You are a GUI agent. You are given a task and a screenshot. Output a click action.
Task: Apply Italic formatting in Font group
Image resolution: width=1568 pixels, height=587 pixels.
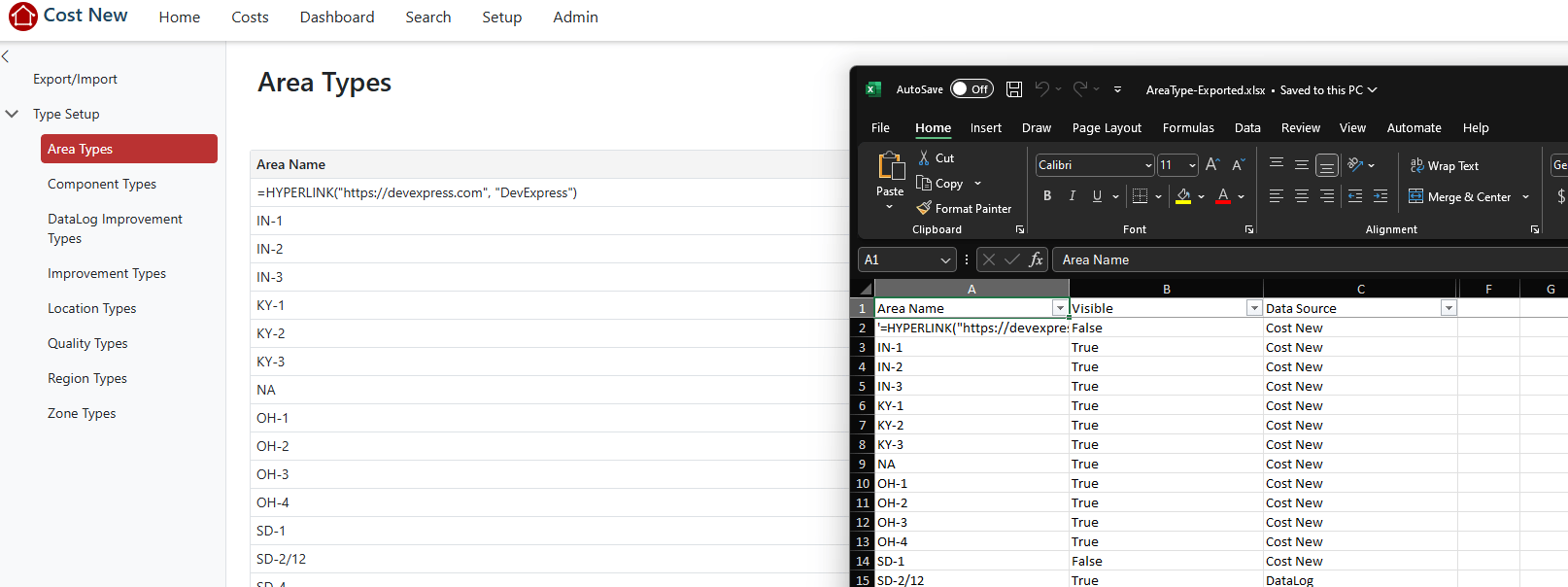[1073, 196]
